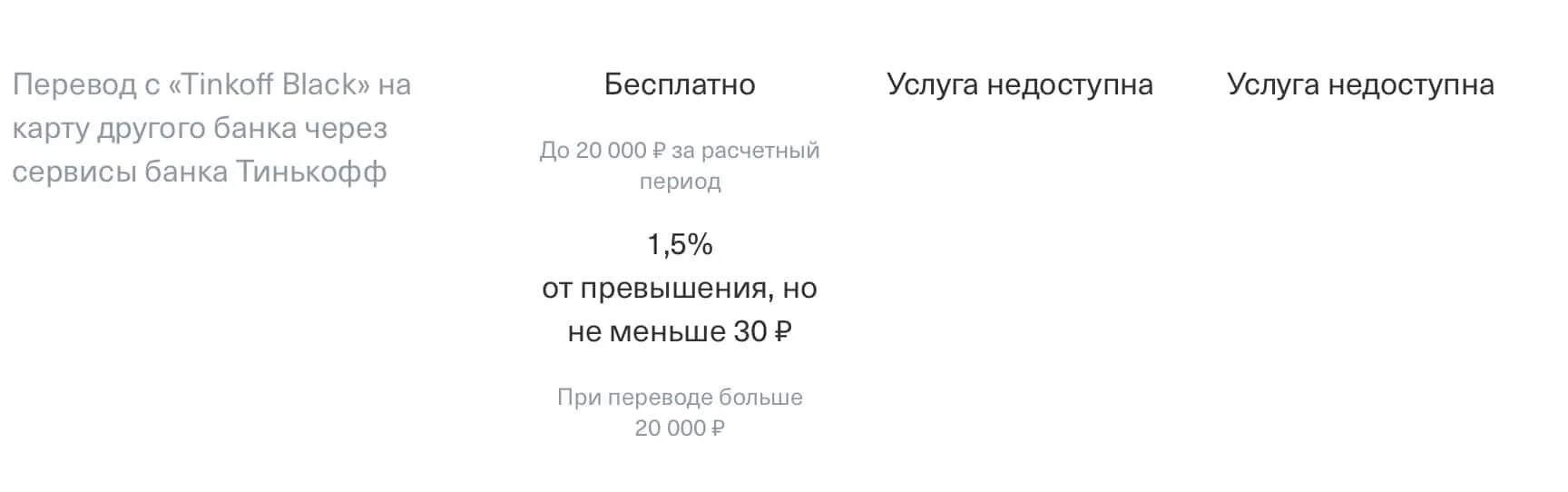
Task: Click the При переводе больше note
Action: click(680, 398)
